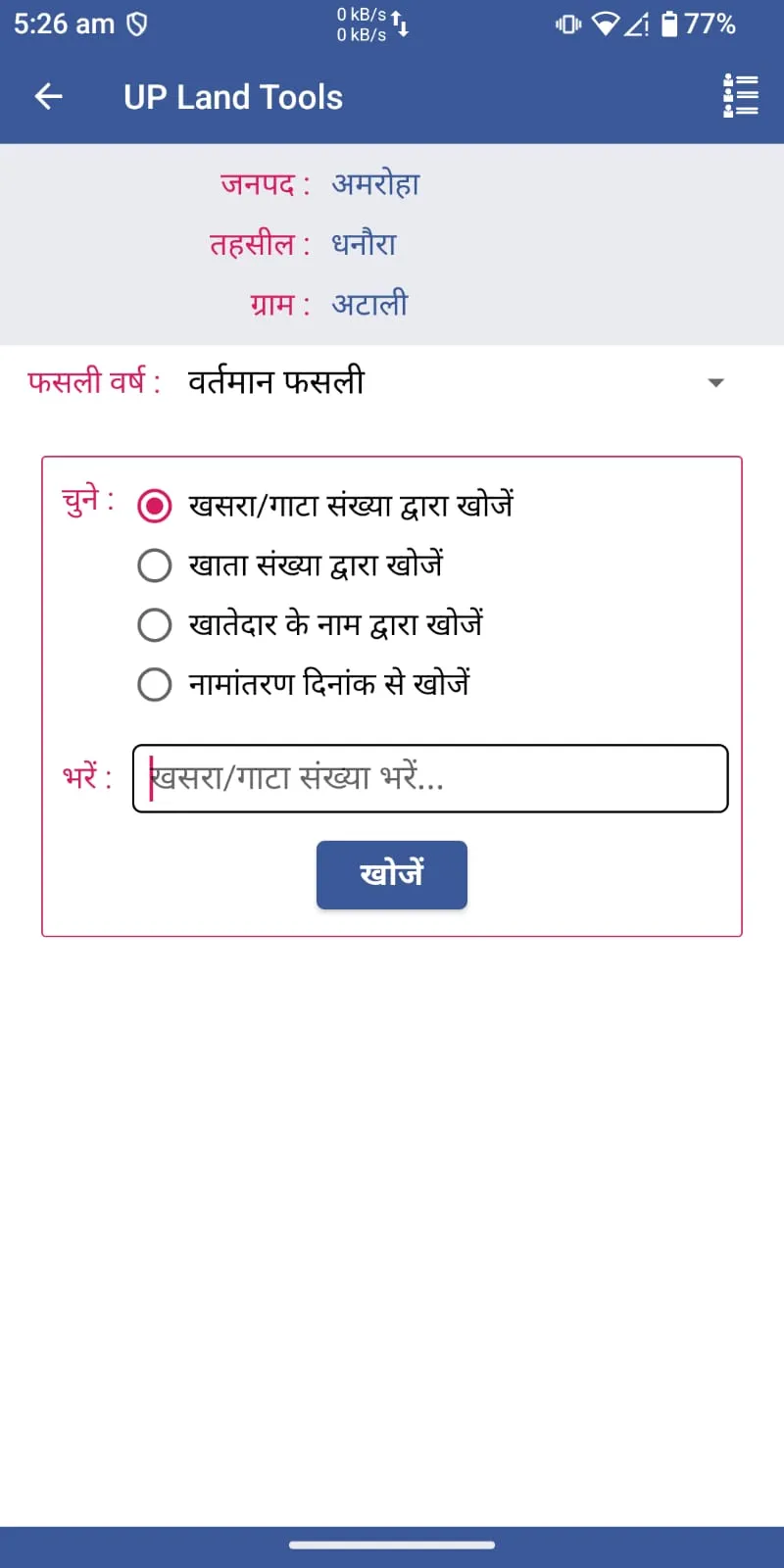The width and height of the screenshot is (784, 1568).
Task: Tap the UP Land Tools title
Action: [233, 97]
